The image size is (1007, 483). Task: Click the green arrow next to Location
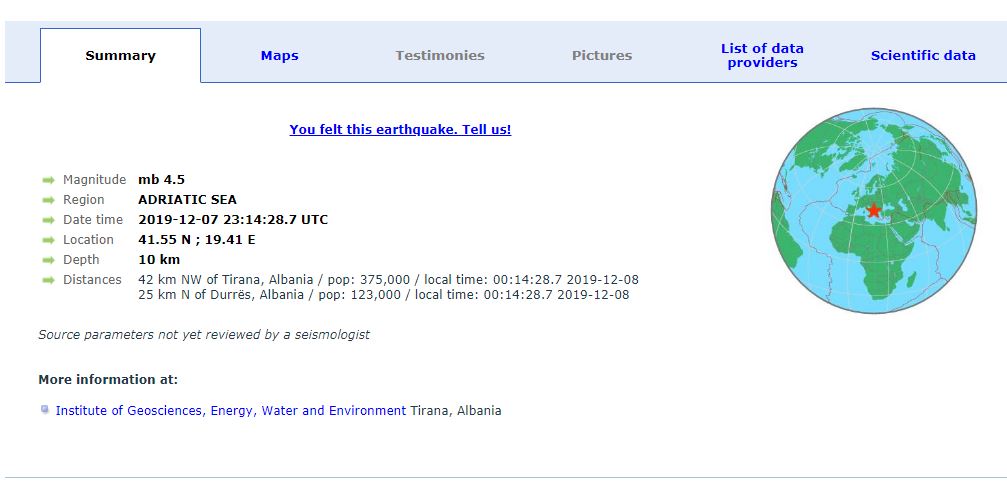click(47, 240)
